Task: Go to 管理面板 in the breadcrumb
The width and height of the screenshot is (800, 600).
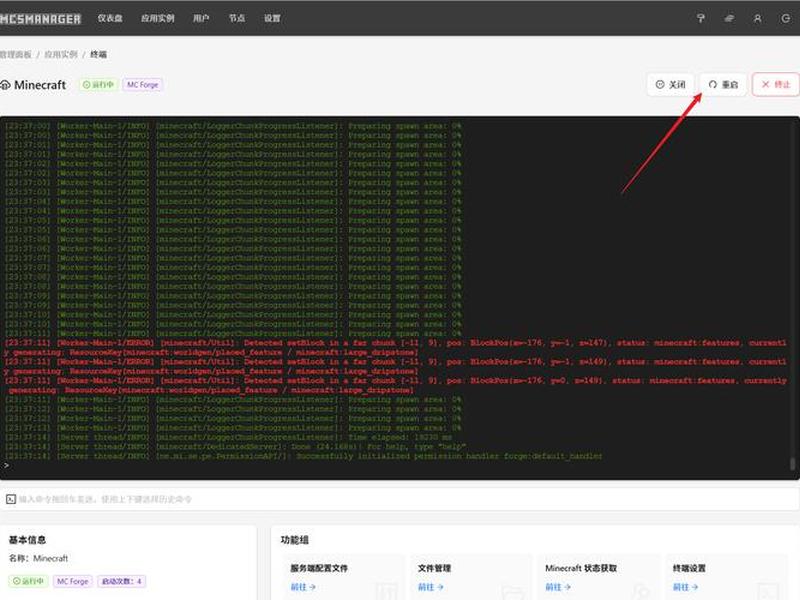Action: (x=15, y=55)
